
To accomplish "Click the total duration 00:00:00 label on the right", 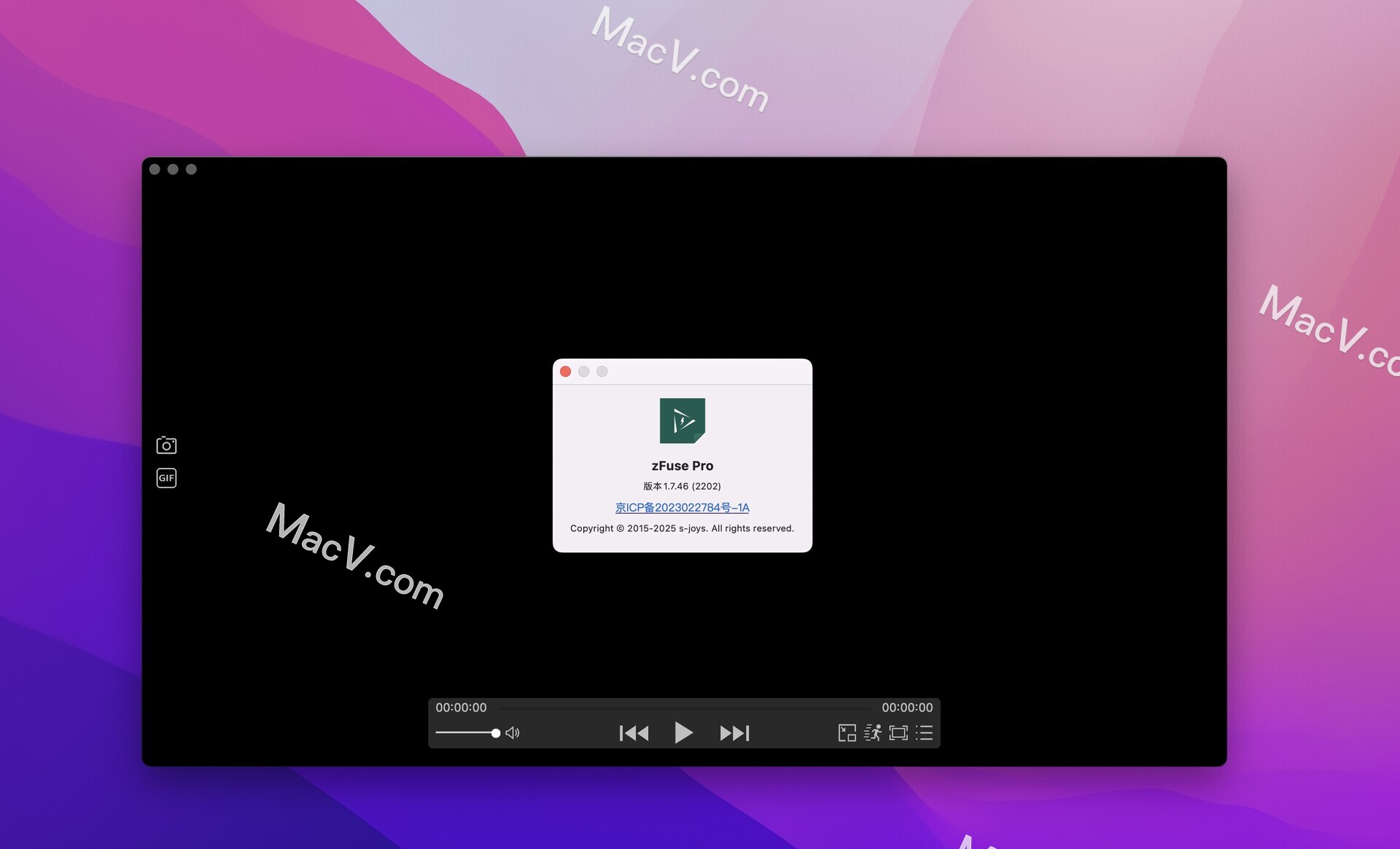I will [907, 708].
